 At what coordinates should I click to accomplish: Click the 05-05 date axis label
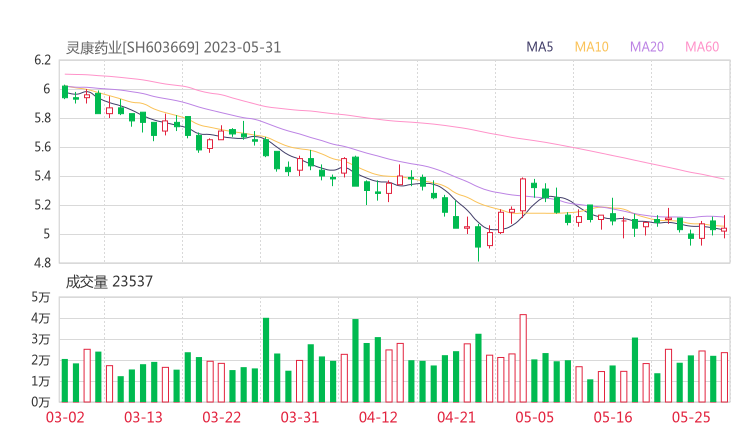[534, 417]
